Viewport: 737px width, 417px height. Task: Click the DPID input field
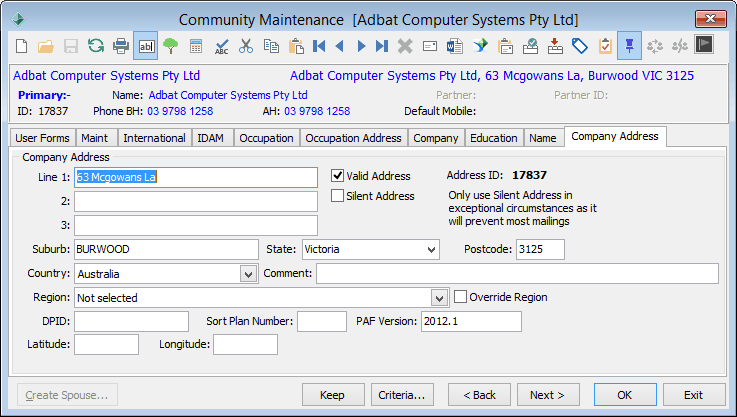point(131,321)
